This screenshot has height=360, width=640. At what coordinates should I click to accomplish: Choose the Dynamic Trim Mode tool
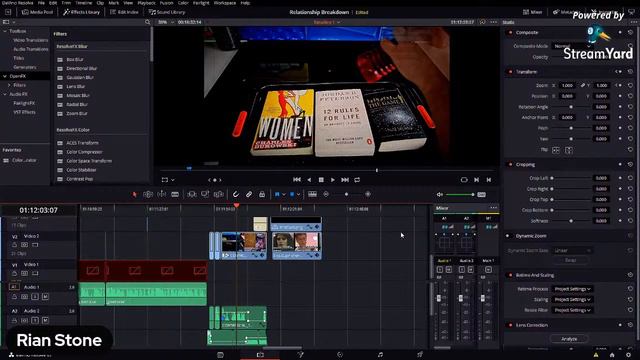click(162, 195)
